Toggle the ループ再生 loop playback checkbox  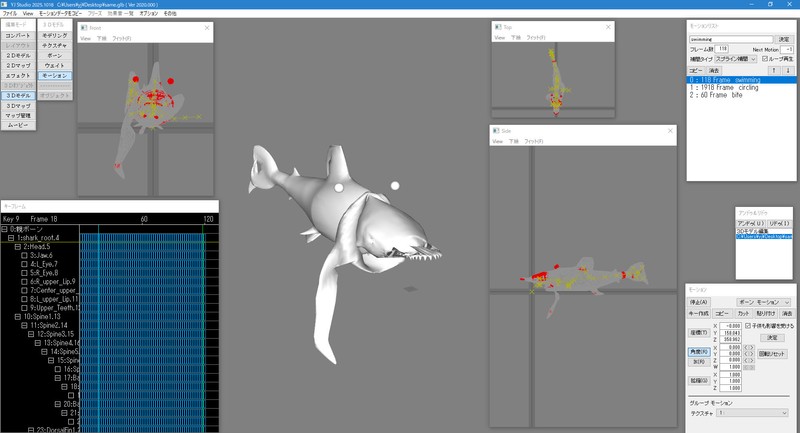(766, 59)
